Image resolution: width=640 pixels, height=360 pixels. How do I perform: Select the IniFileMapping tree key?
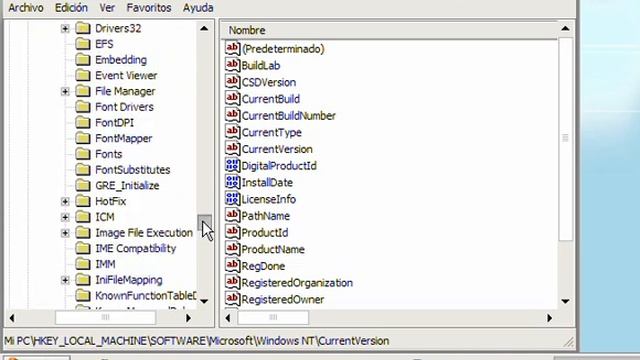coord(129,280)
